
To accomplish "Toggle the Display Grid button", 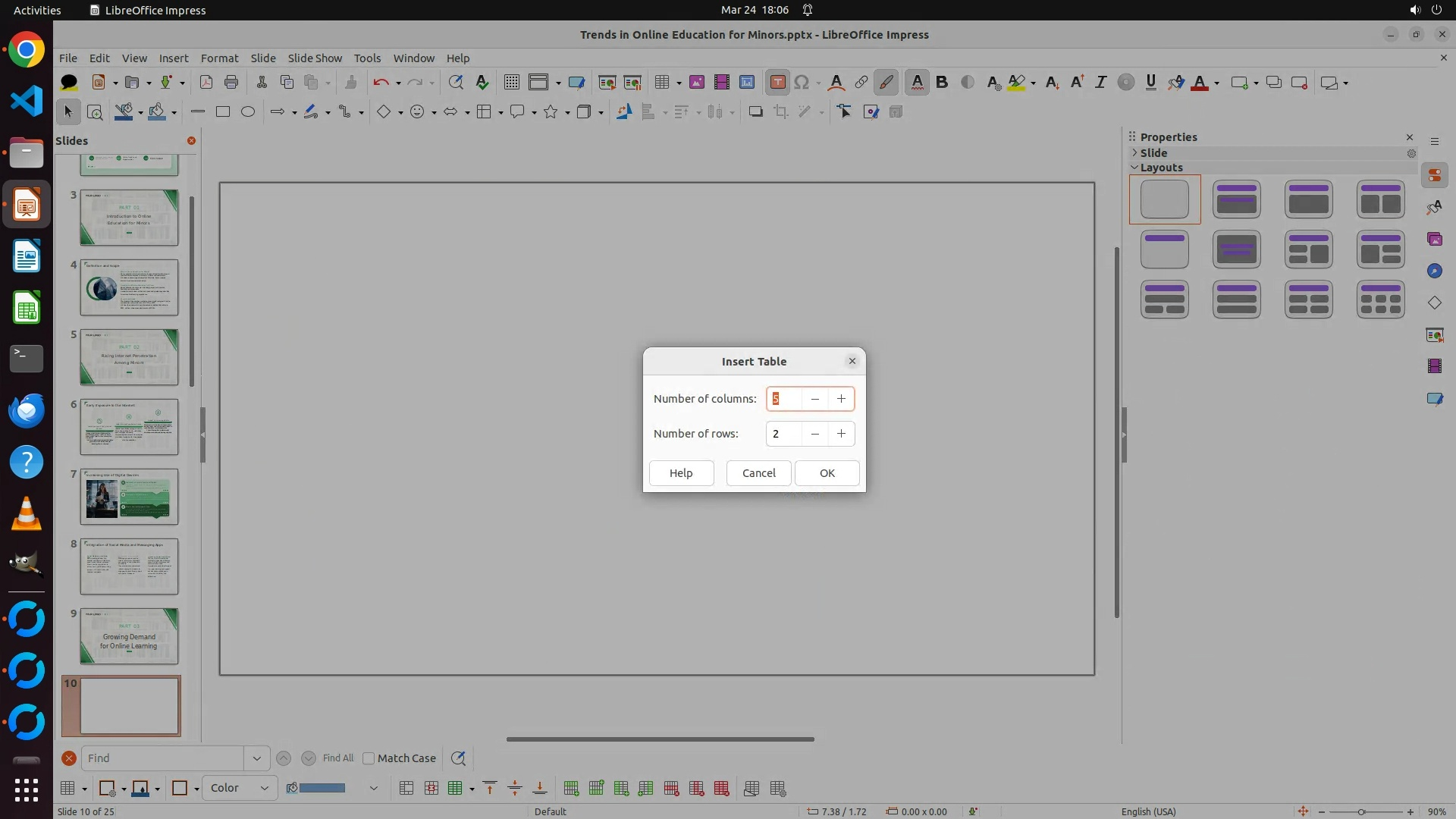I will [x=512, y=83].
